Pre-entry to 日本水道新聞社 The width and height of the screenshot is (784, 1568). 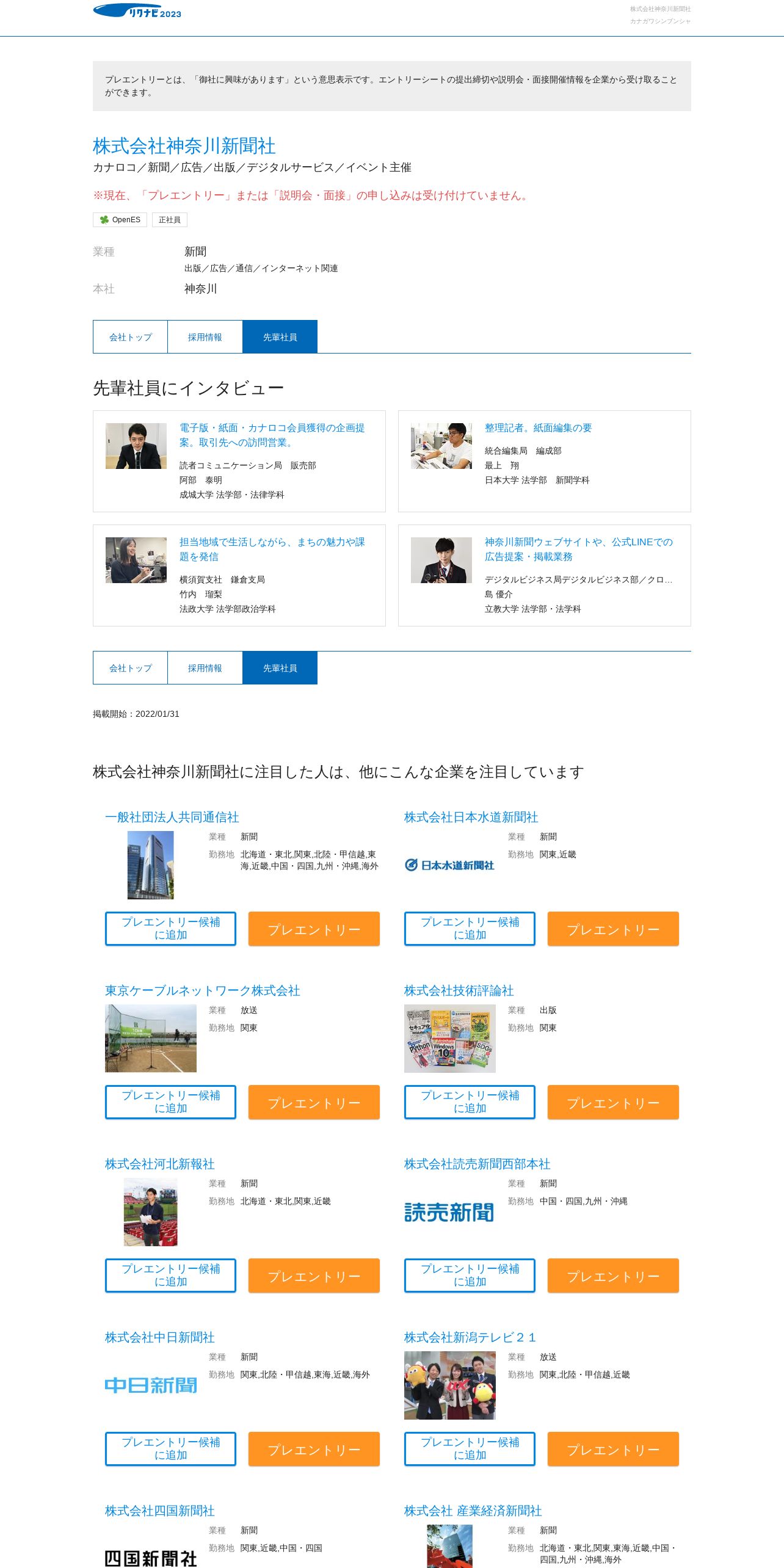[613, 928]
